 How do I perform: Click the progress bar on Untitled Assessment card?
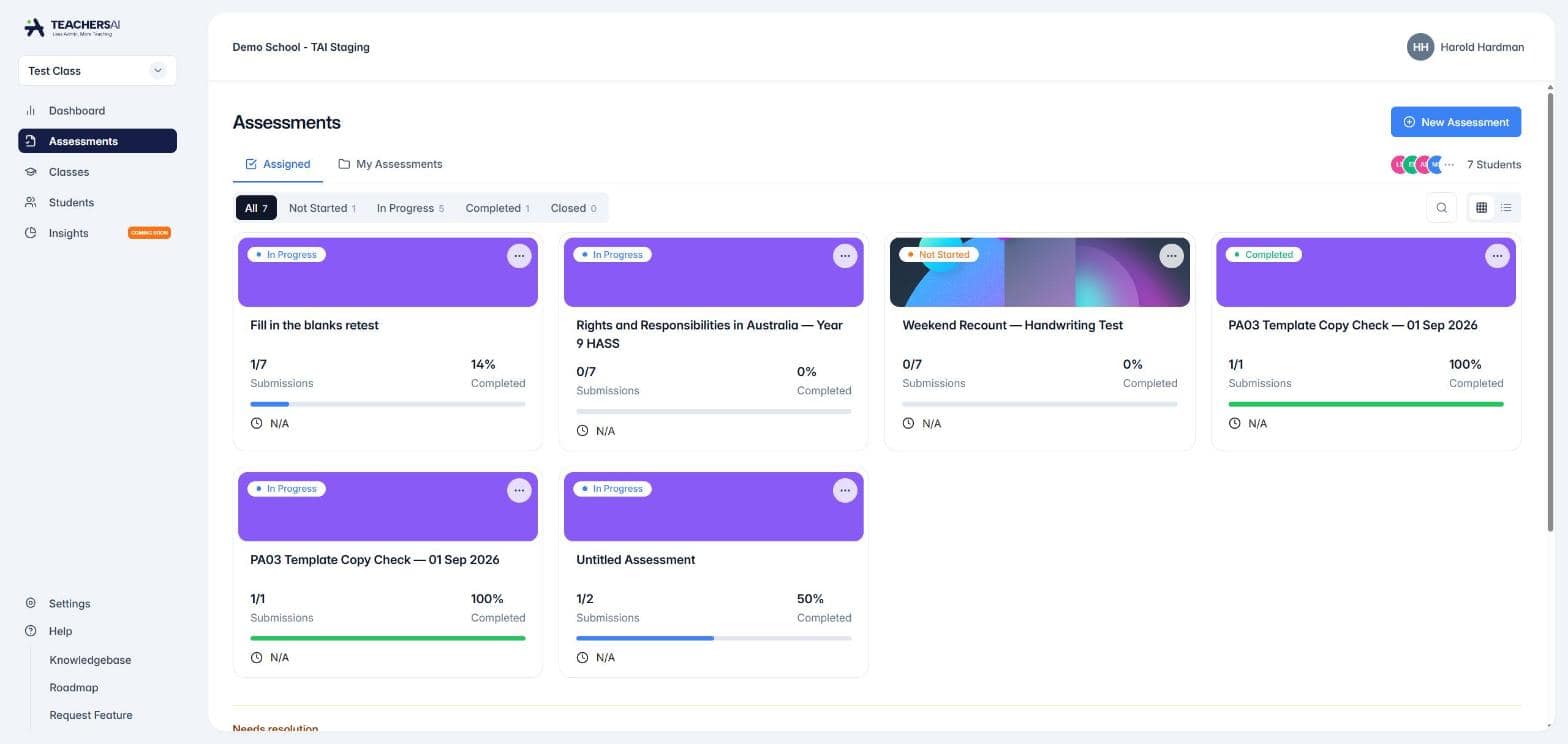(714, 638)
